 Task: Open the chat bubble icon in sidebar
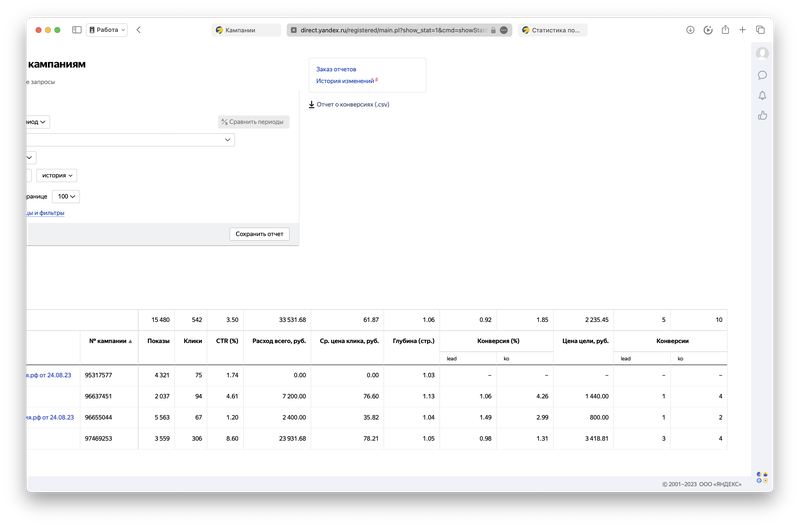[762, 75]
